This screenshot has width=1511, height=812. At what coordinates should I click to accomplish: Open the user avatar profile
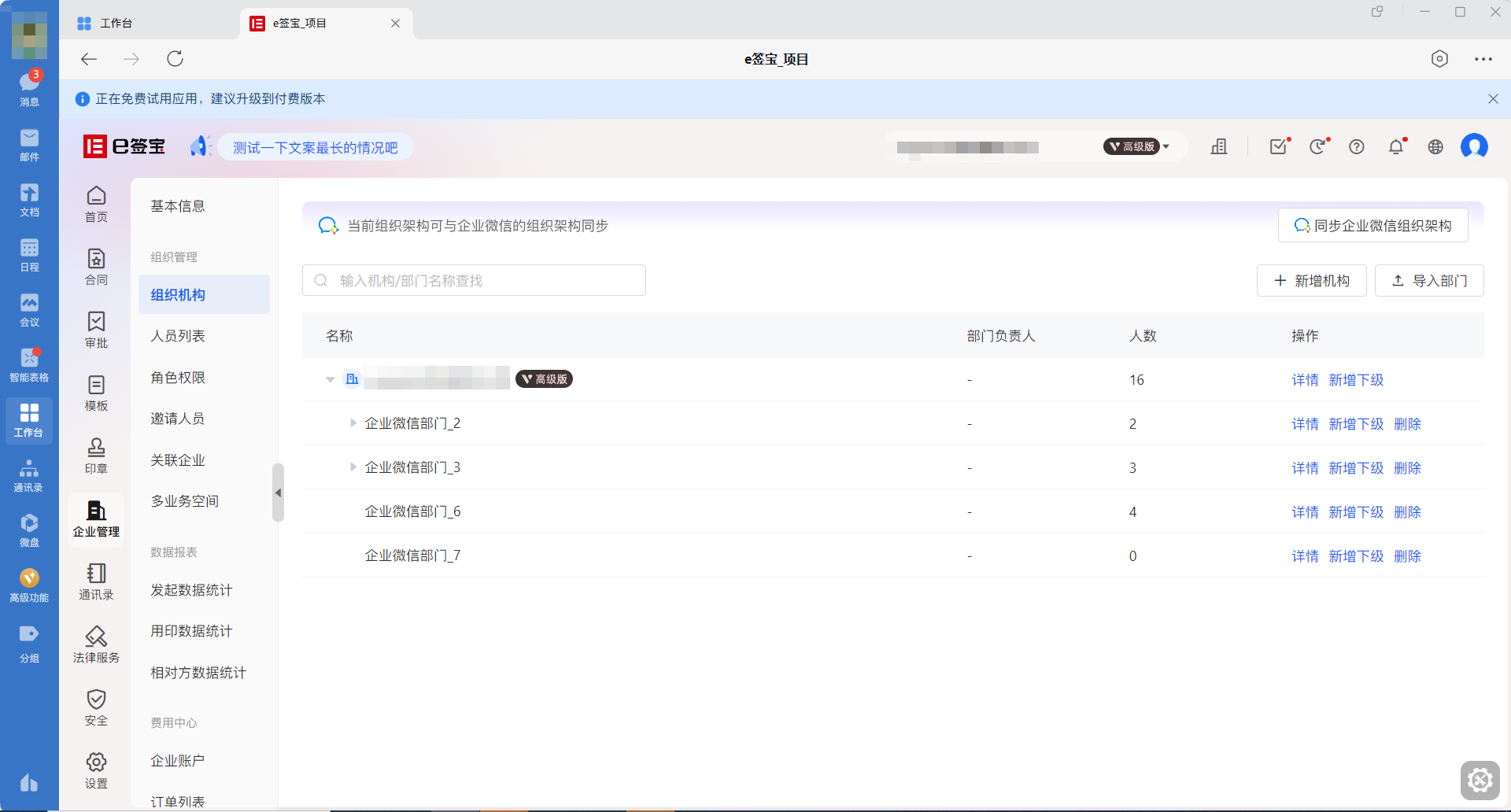1474,146
